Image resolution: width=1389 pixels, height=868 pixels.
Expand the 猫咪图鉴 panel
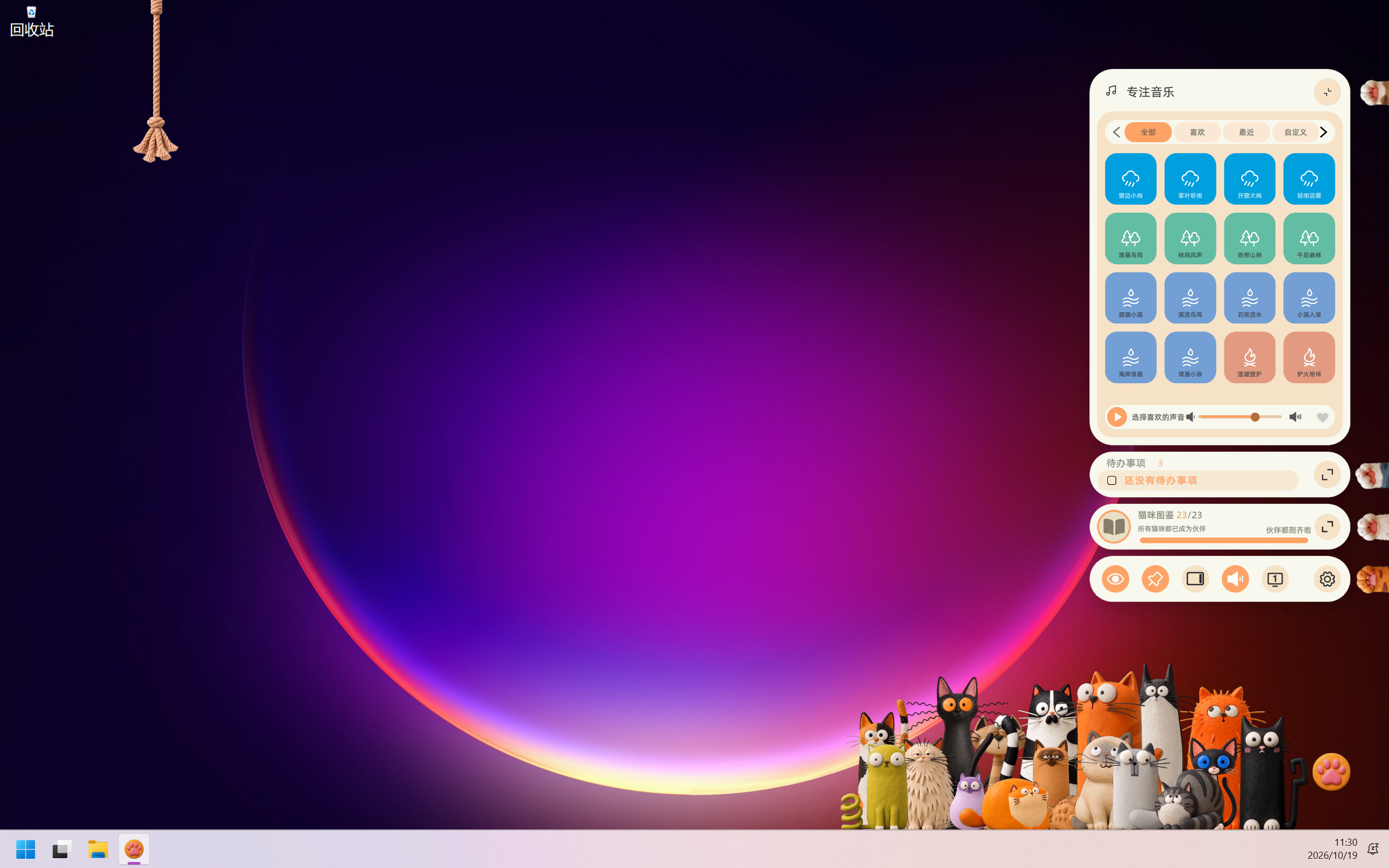pyautogui.click(x=1327, y=527)
